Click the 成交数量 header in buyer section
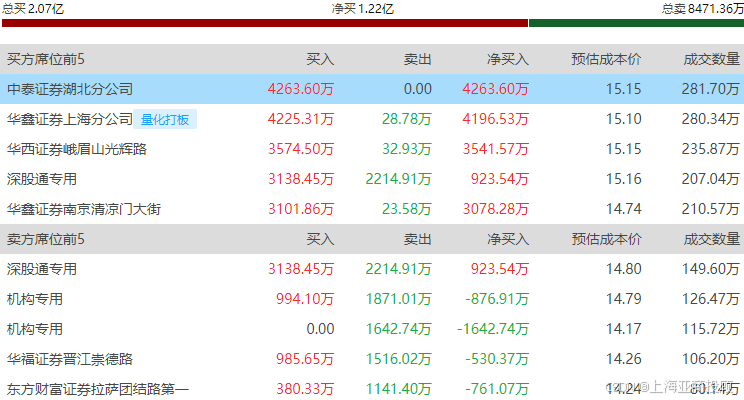Image resolution: width=744 pixels, height=400 pixels. click(x=711, y=59)
